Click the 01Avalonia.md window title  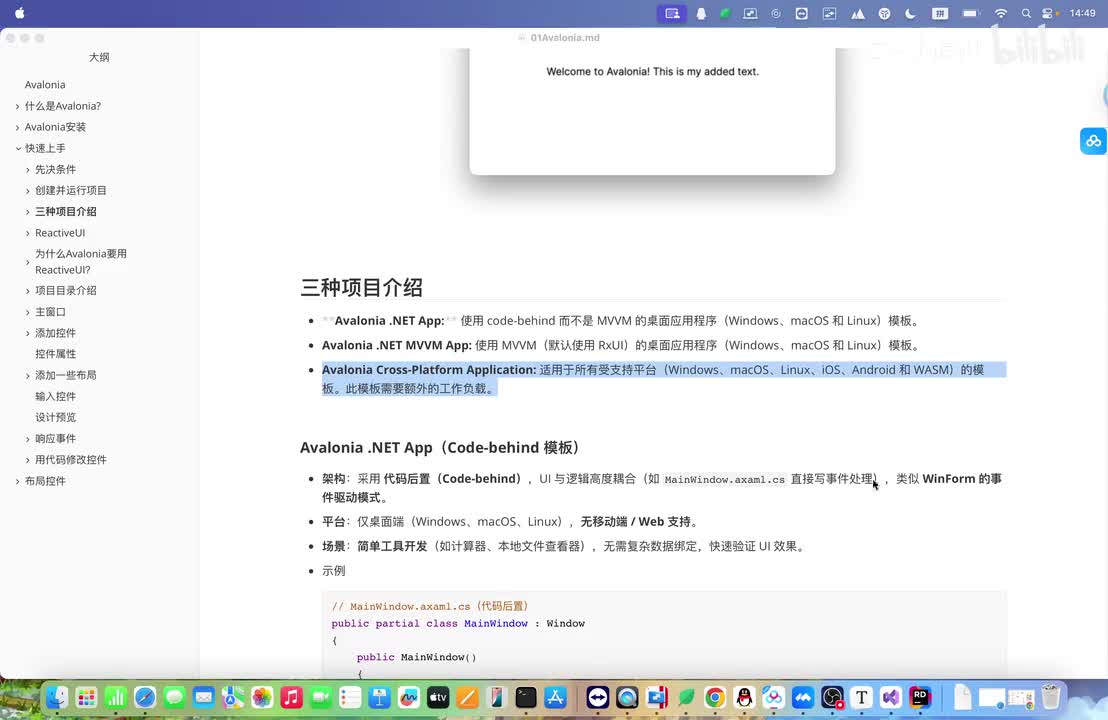(565, 37)
